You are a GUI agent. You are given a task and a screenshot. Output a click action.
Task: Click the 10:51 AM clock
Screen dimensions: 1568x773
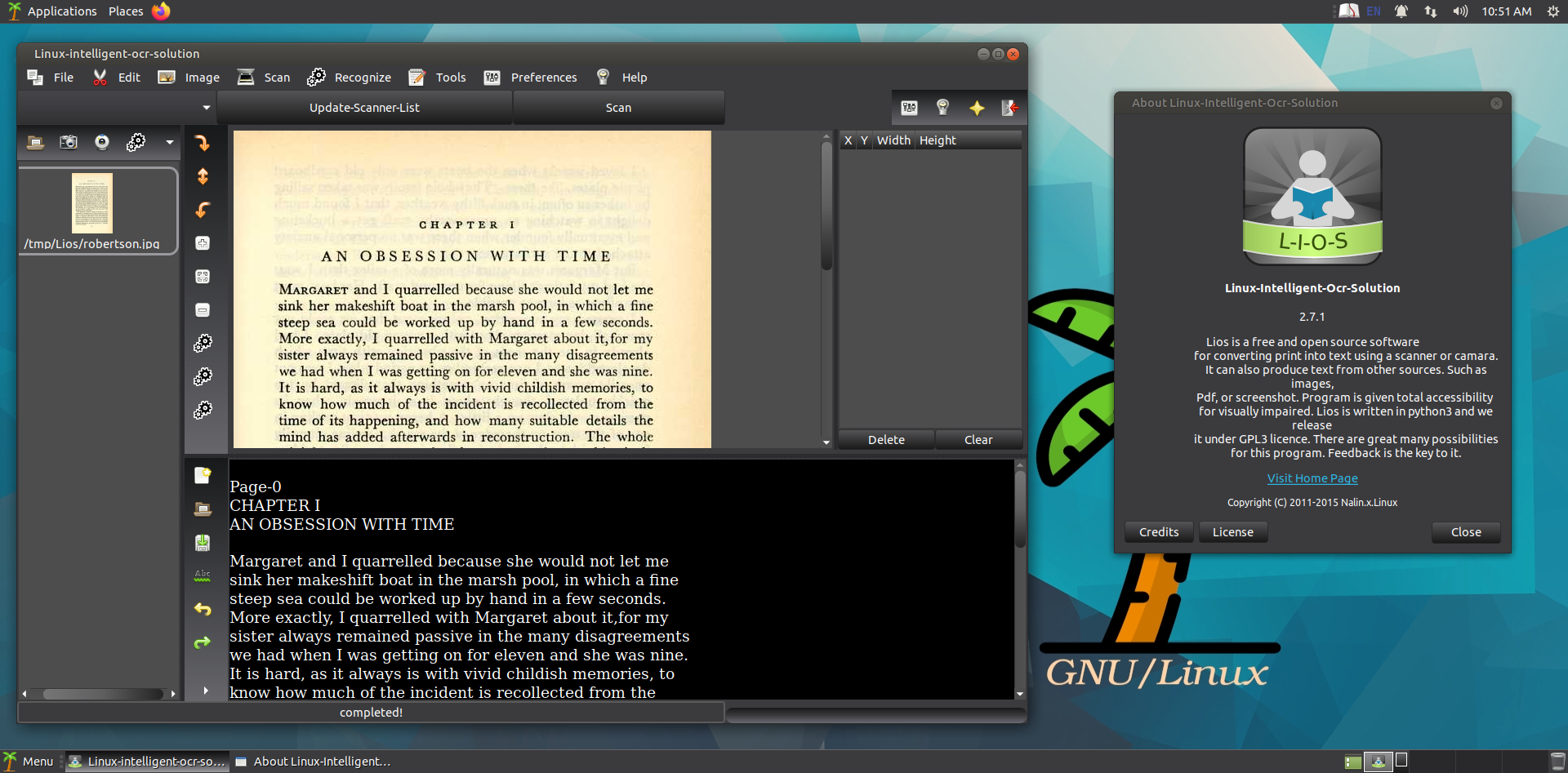point(1507,11)
